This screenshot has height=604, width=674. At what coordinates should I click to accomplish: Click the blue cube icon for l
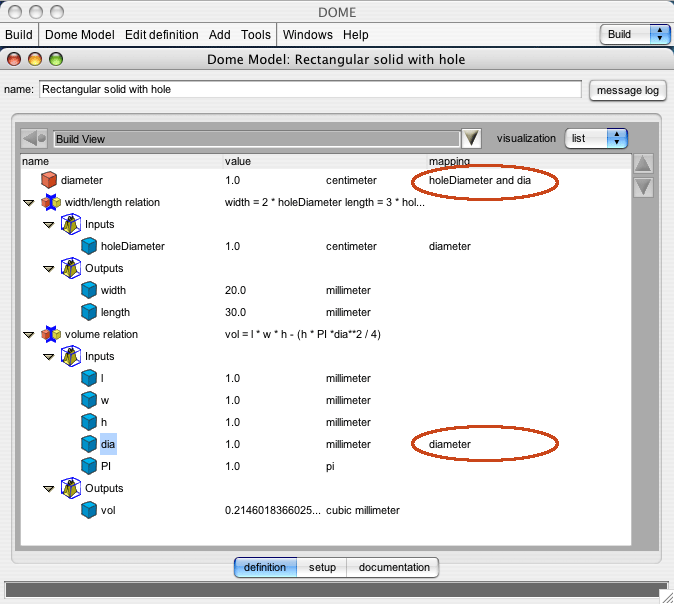[89, 378]
